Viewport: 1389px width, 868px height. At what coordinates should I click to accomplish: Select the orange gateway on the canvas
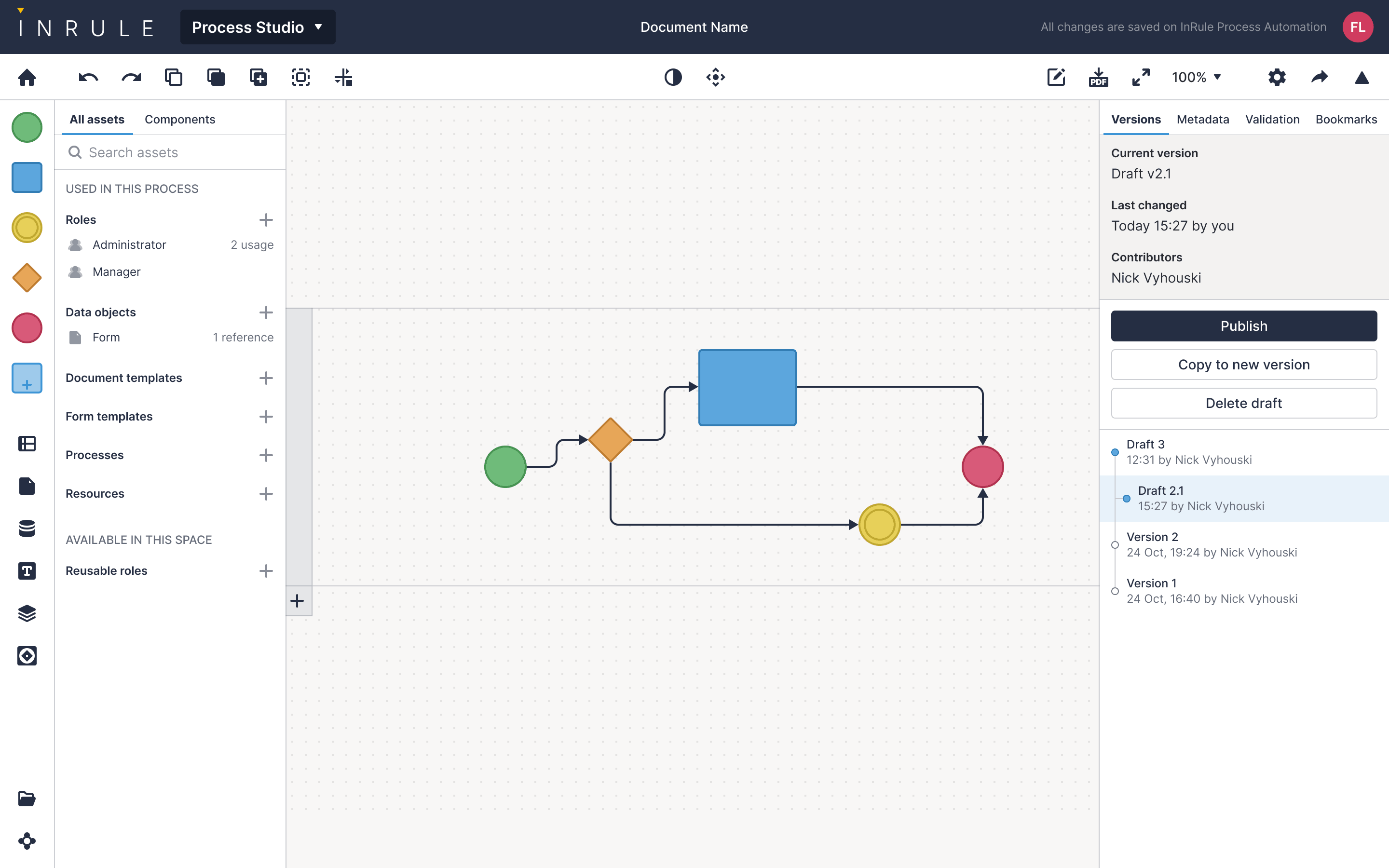610,440
